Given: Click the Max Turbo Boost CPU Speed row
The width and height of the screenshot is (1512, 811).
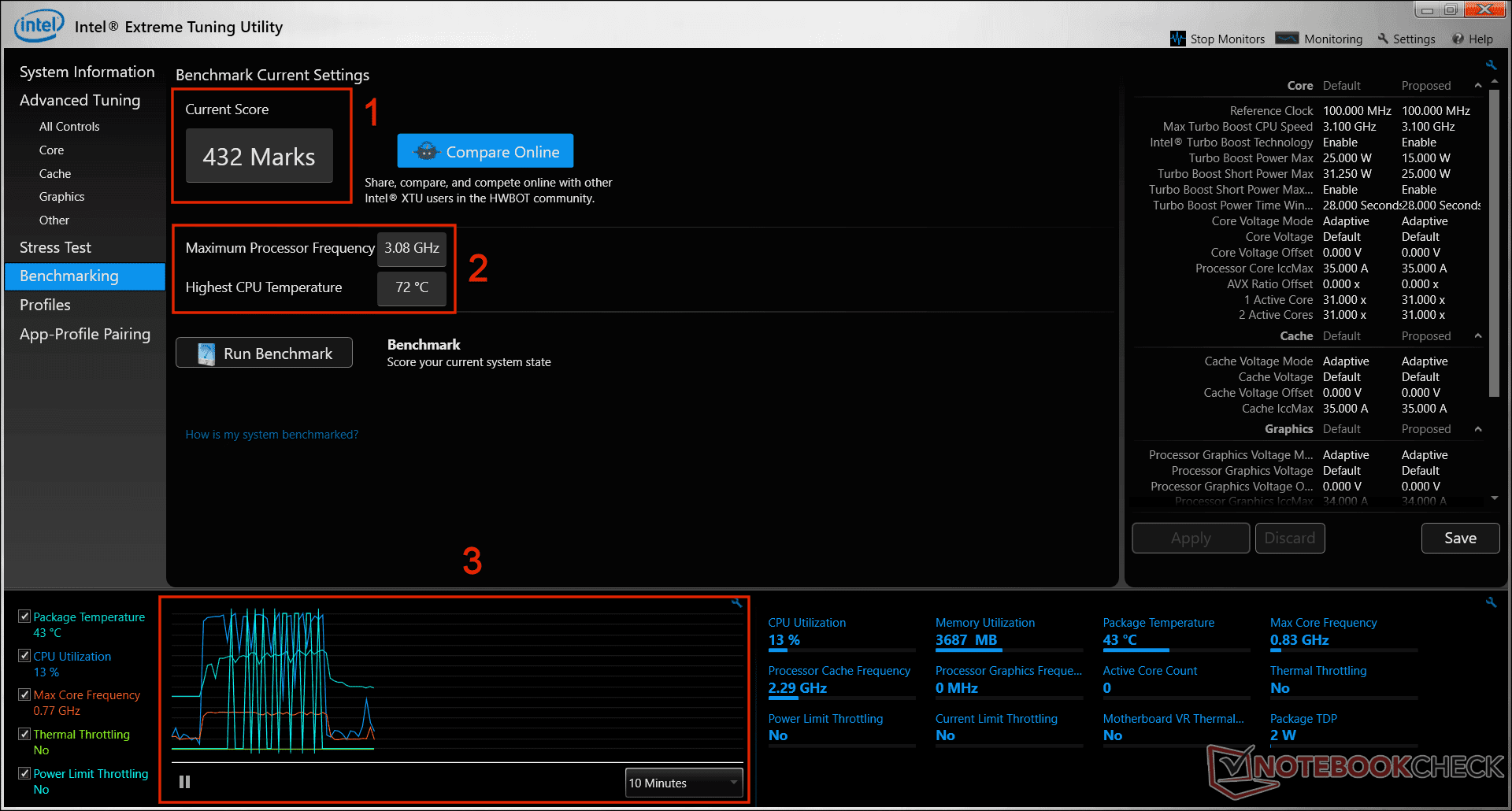Looking at the screenshot, I should pos(1310,126).
